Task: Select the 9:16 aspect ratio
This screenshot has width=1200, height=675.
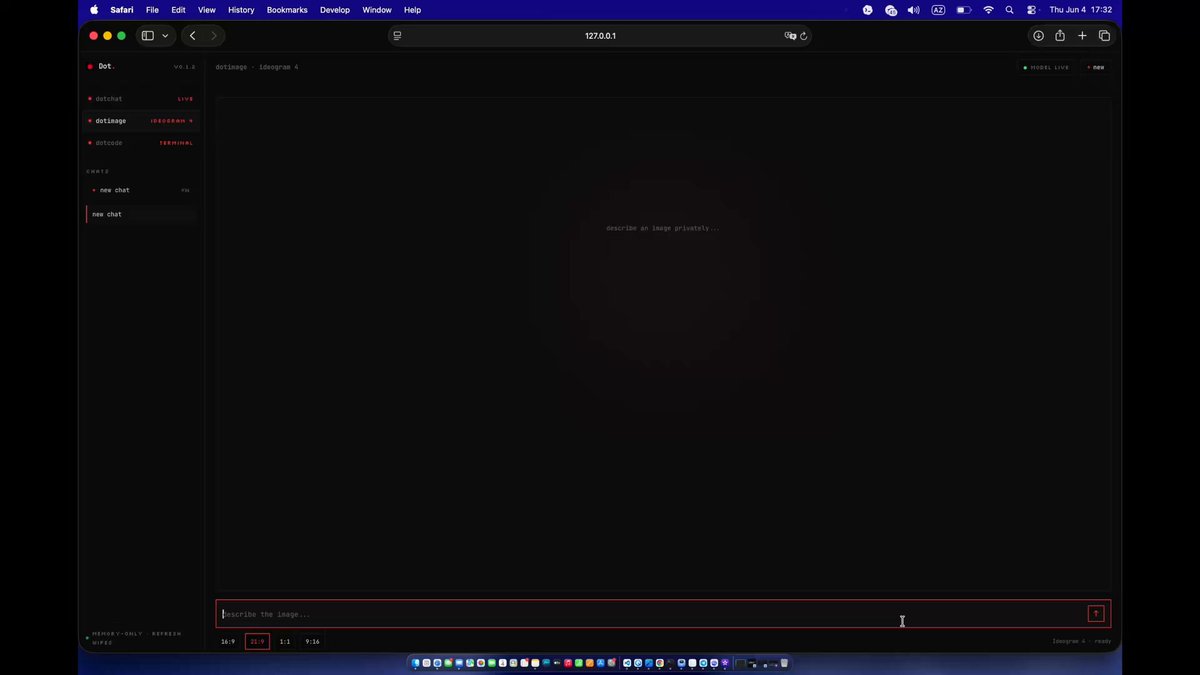Action: [x=313, y=642]
